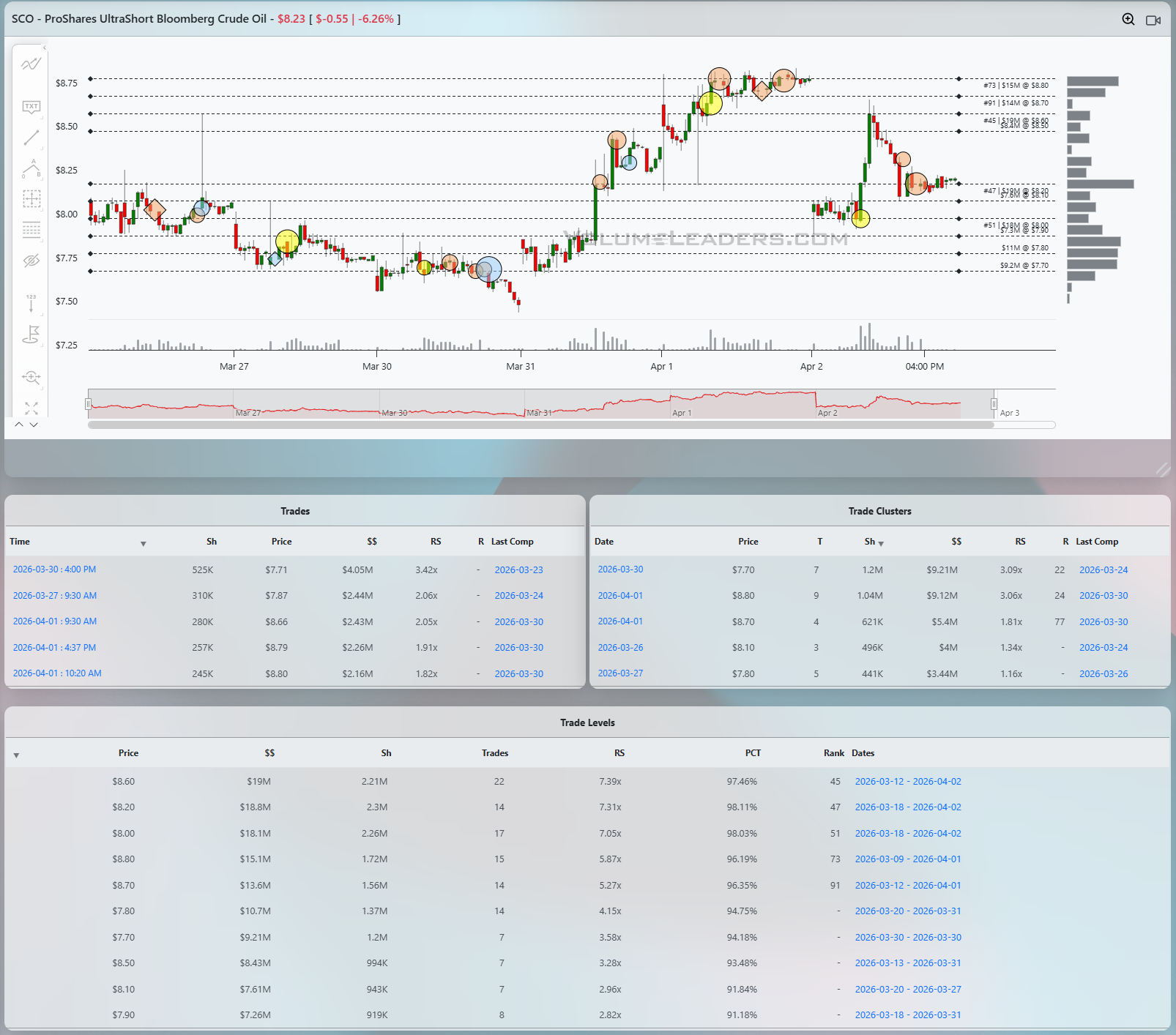Open dates 2026-03-20 - 2026-03-27 link
1176x1035 pixels.
point(908,990)
